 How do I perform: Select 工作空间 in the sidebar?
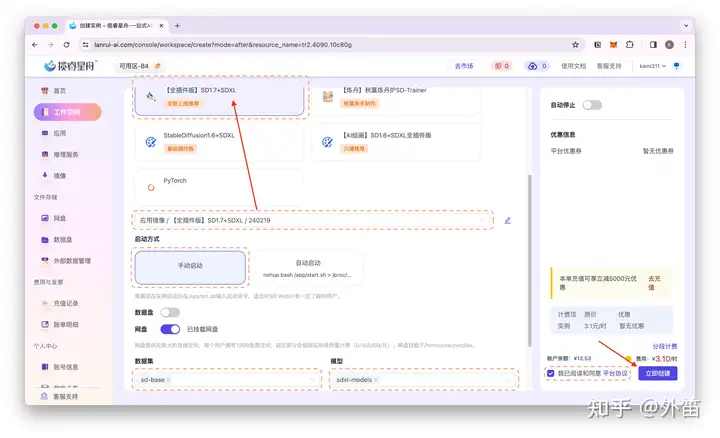[x=68, y=112]
